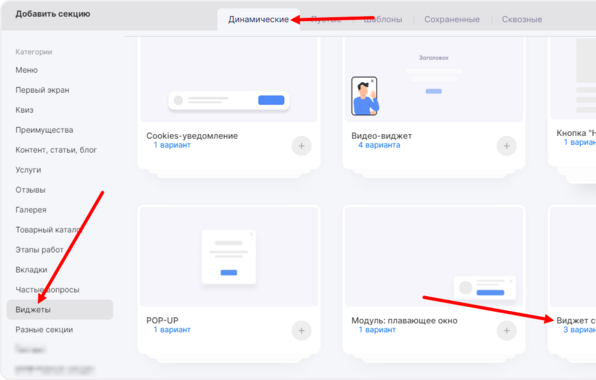Add Модуль: плавающее окно via plus icon
596x380 pixels.
pos(506,331)
